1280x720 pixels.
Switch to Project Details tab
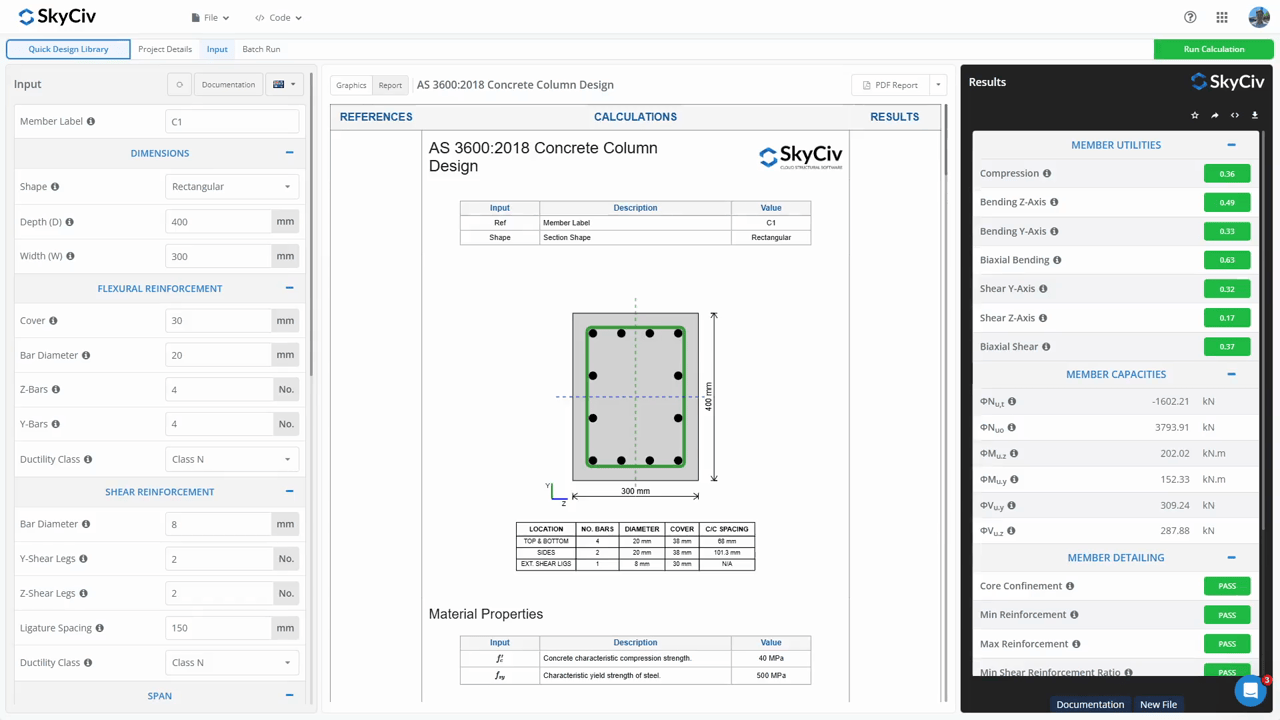[165, 49]
